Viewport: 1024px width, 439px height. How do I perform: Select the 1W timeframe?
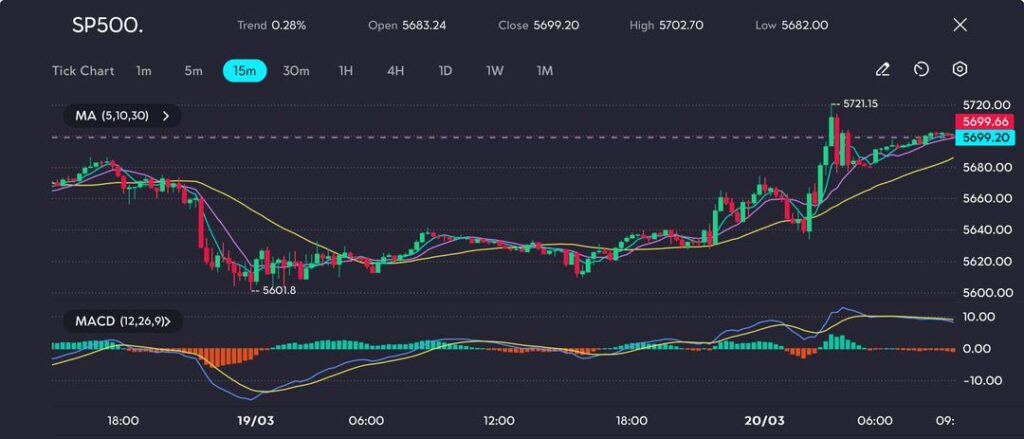point(495,71)
